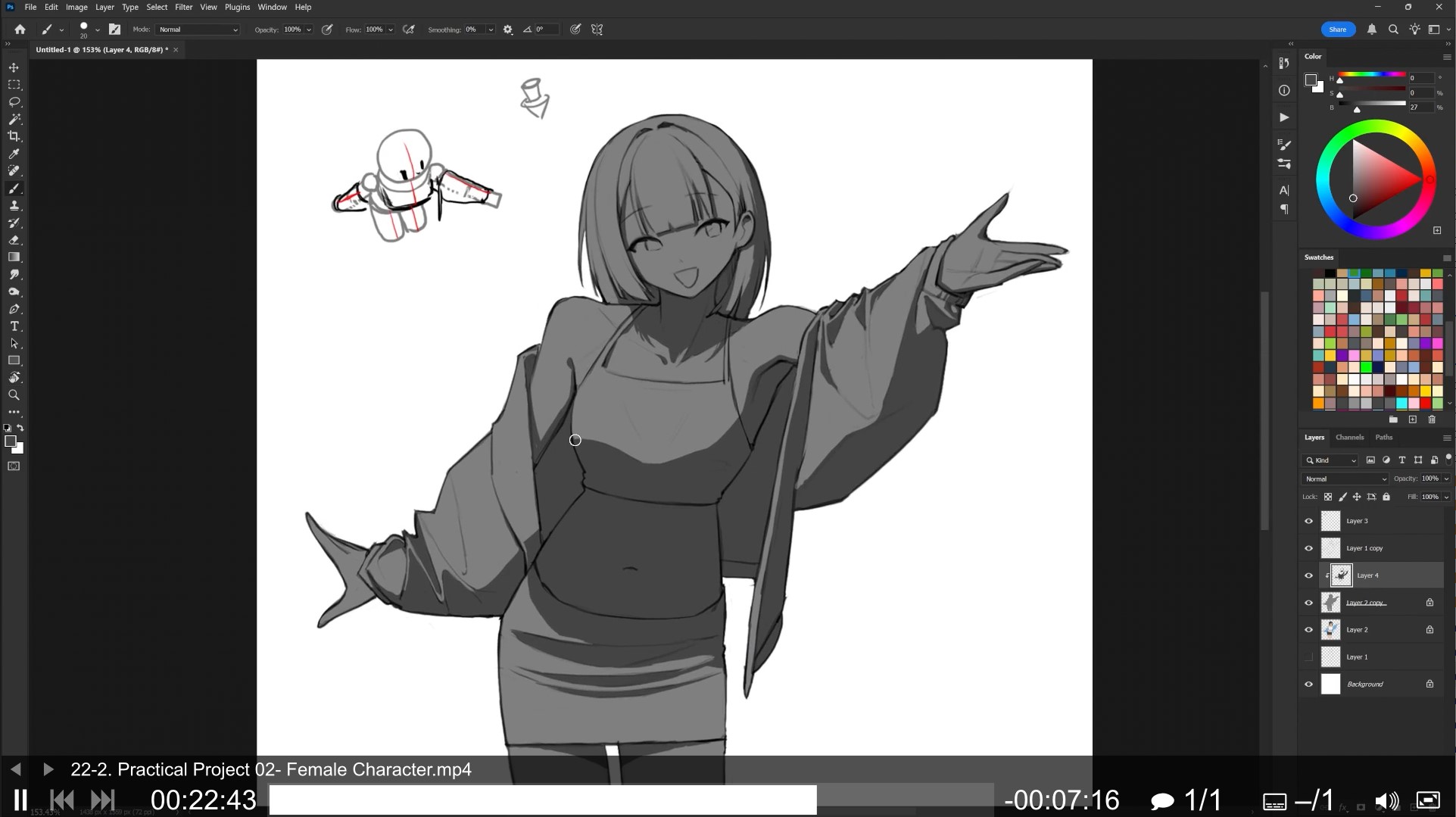This screenshot has width=1456, height=817.
Task: Switch to the Paths tab
Action: tap(1384, 438)
